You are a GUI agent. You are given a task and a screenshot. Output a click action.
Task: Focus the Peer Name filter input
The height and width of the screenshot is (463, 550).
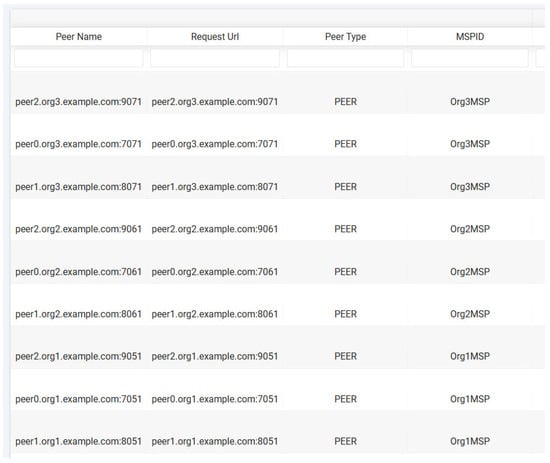(x=79, y=58)
